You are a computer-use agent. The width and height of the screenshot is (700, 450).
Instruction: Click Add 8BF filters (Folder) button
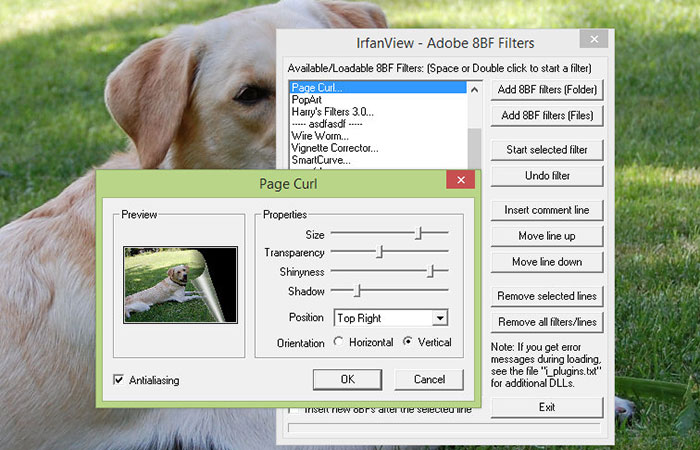click(547, 90)
